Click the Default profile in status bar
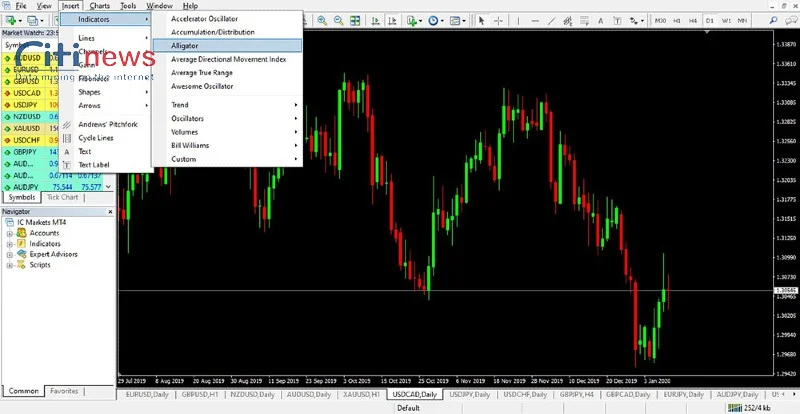This screenshot has height=414, width=800. click(408, 408)
